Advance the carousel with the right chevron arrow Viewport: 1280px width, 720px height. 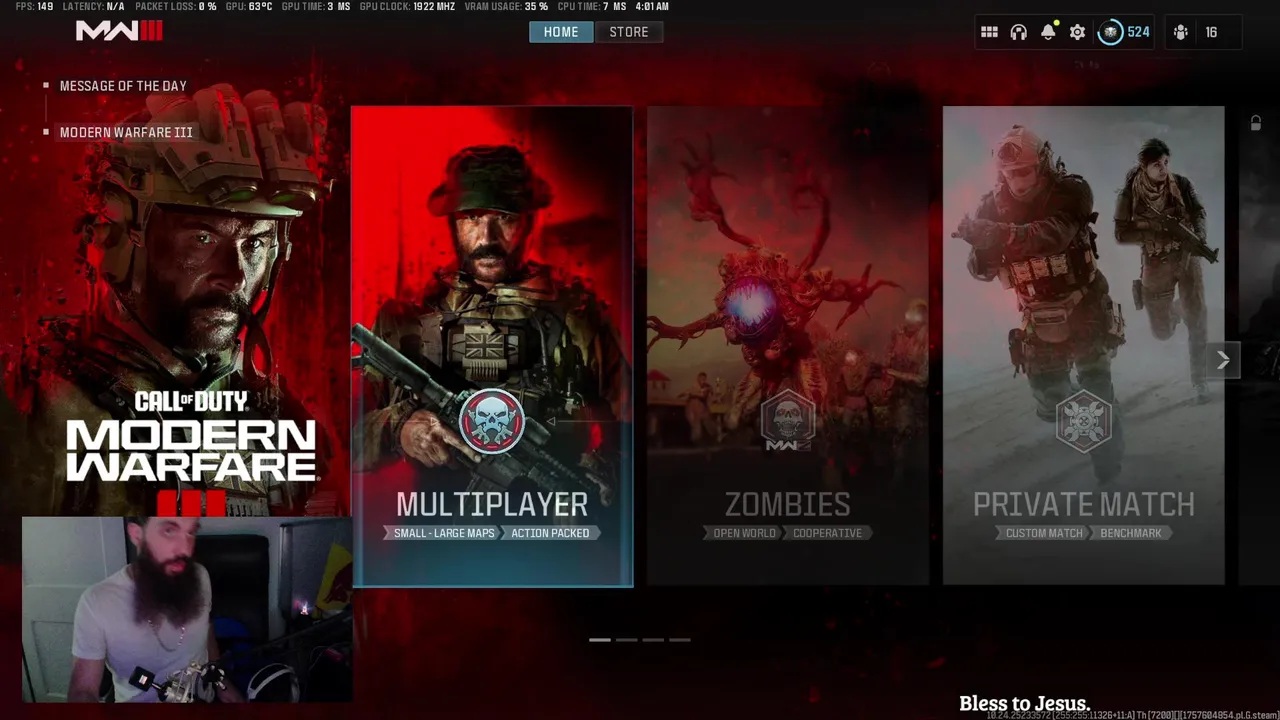[x=1223, y=361]
